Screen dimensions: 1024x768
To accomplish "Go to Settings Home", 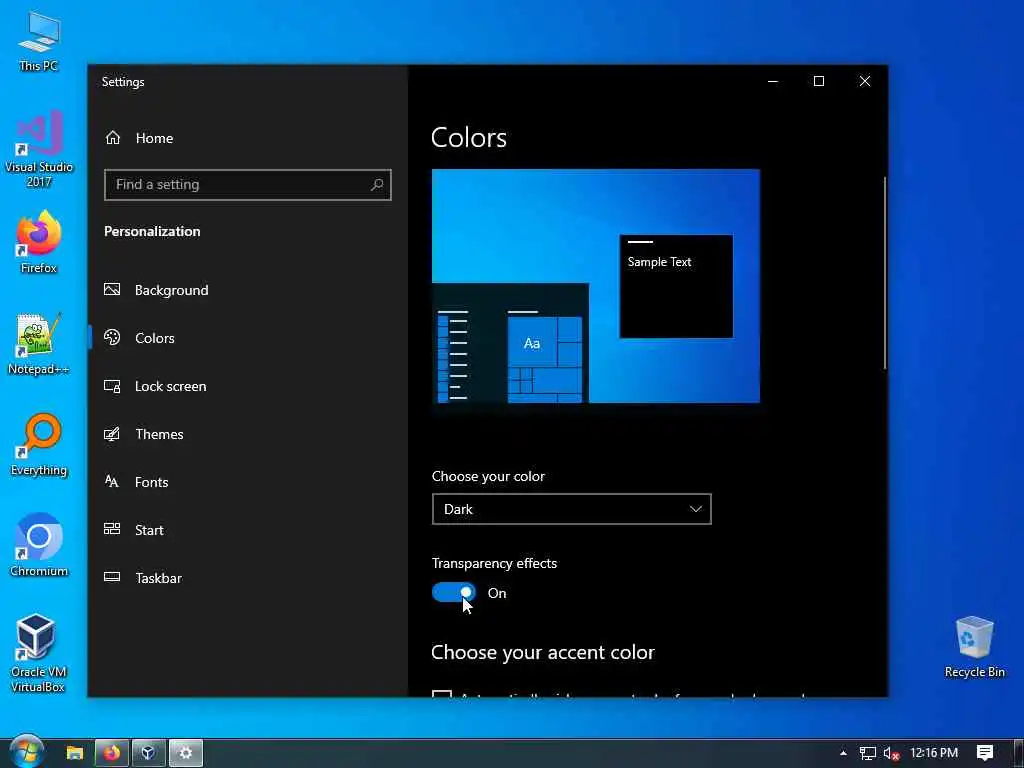I will [x=139, y=138].
